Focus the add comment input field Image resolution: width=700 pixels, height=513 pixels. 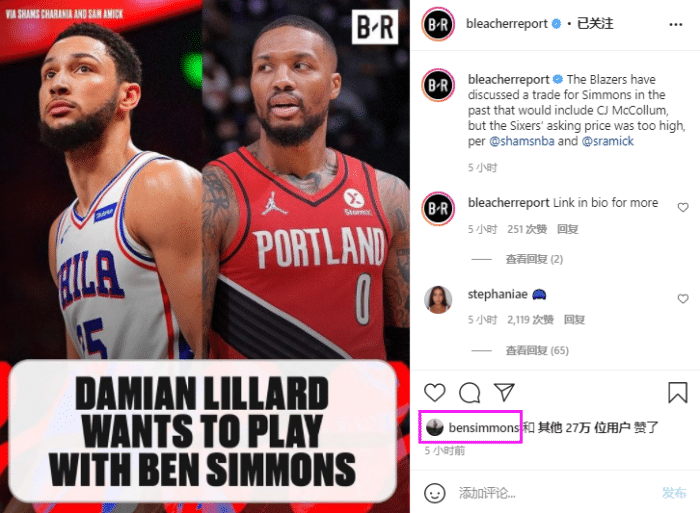(x=556, y=493)
